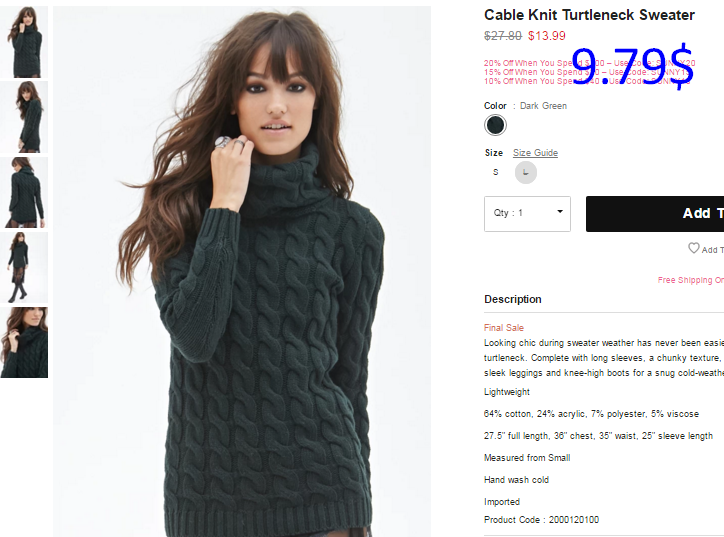Click the Free Shipping promo link
Viewport: 724px width, 537px height.
(691, 280)
